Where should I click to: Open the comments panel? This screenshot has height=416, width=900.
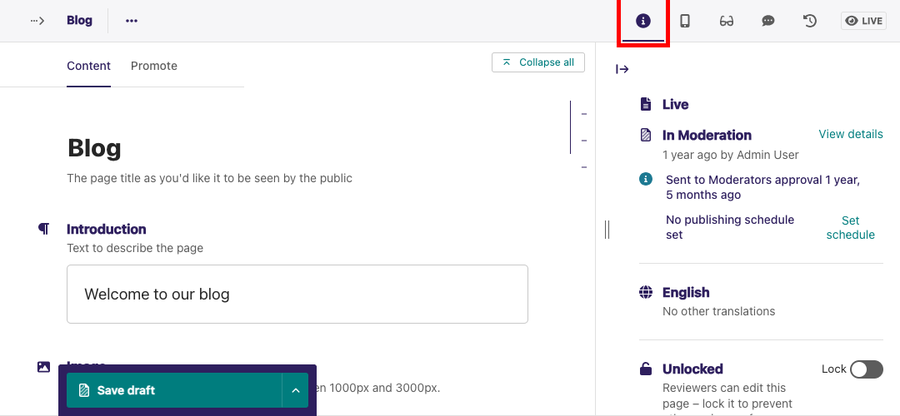768,21
